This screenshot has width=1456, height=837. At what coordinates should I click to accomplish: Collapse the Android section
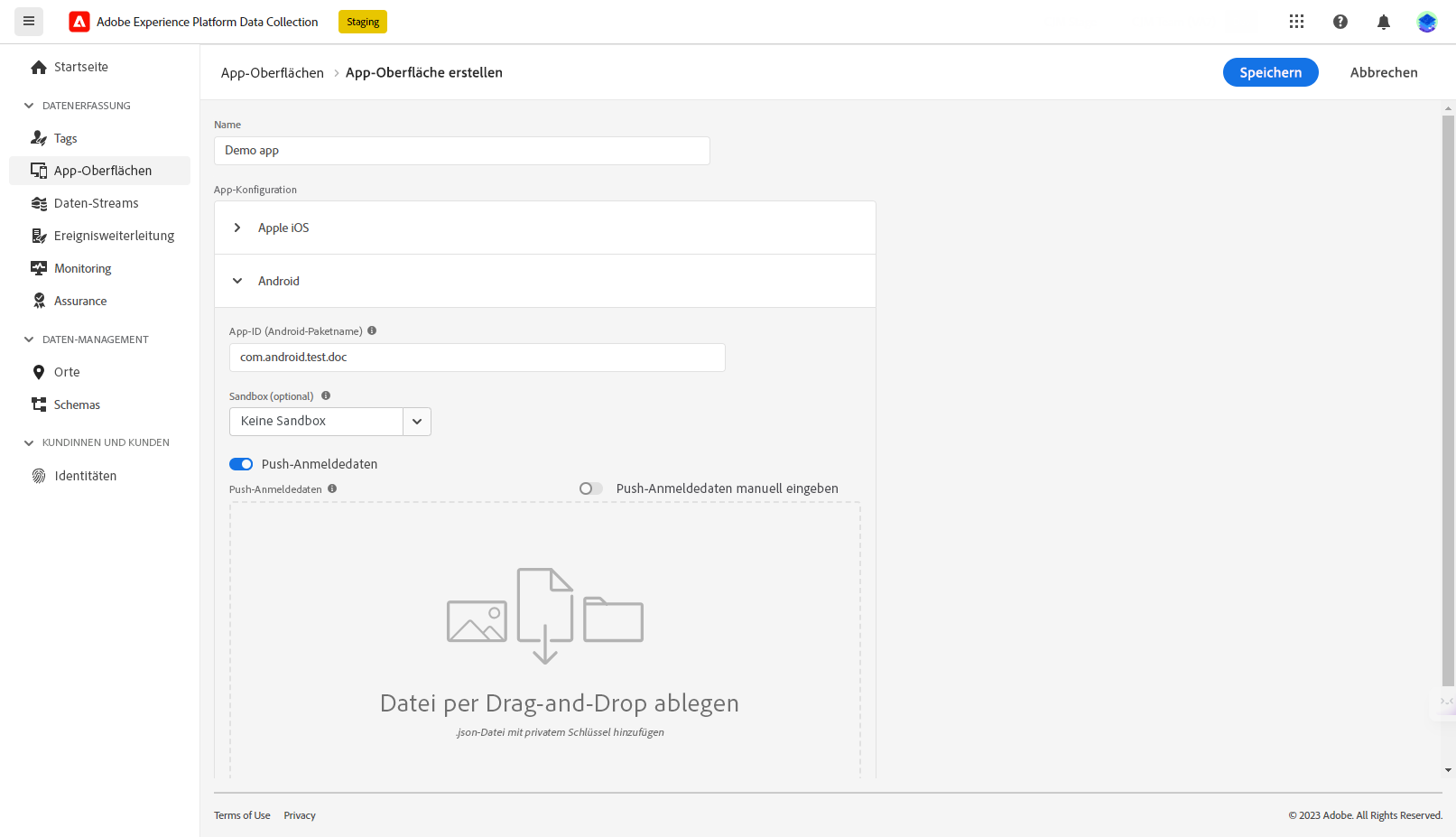[x=237, y=281]
